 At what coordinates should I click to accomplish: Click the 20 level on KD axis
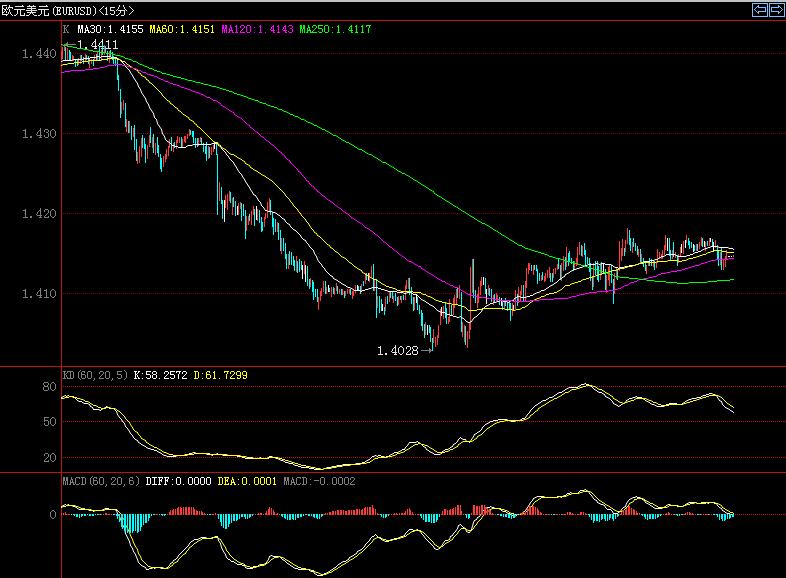[49, 457]
